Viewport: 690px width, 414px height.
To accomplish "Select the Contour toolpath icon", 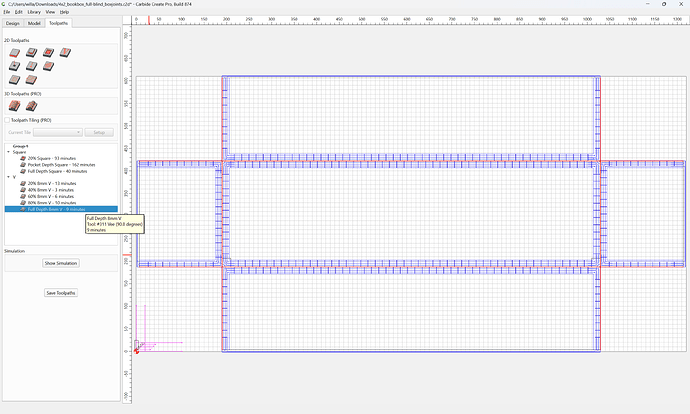I will point(15,53).
